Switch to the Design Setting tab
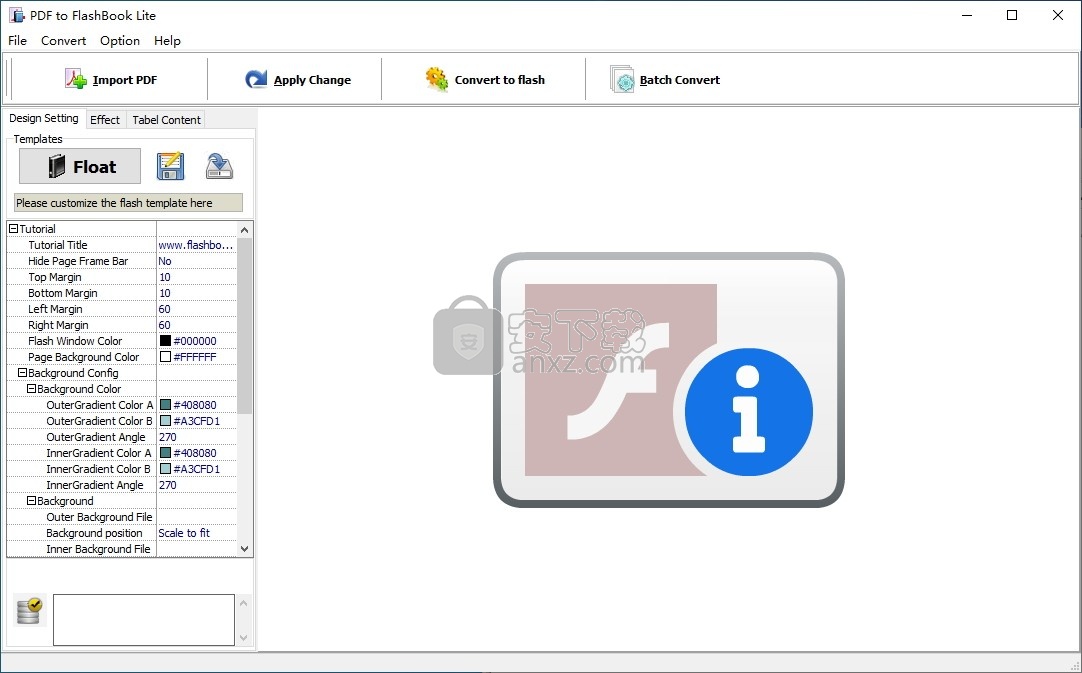The width and height of the screenshot is (1082, 673). 44,119
